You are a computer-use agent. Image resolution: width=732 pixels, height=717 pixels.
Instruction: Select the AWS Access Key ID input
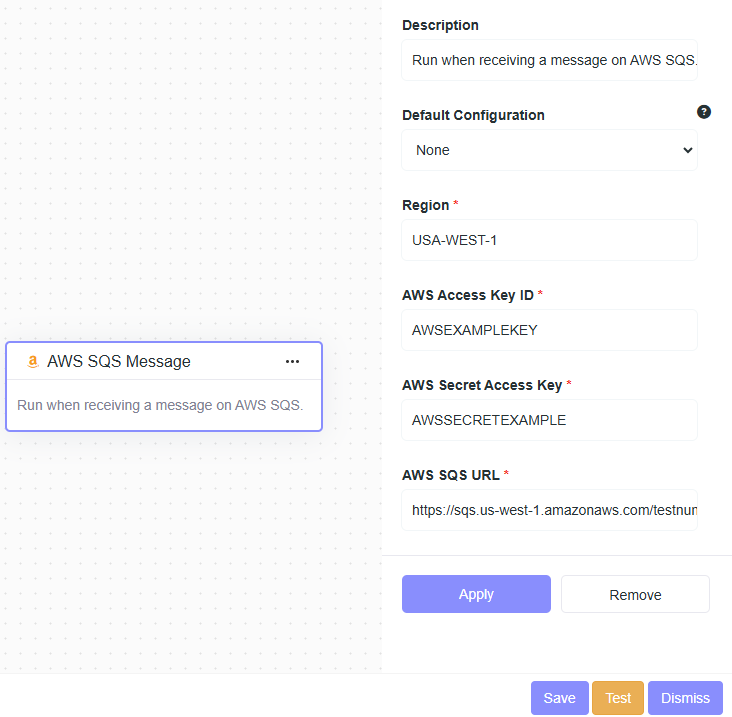click(x=549, y=330)
